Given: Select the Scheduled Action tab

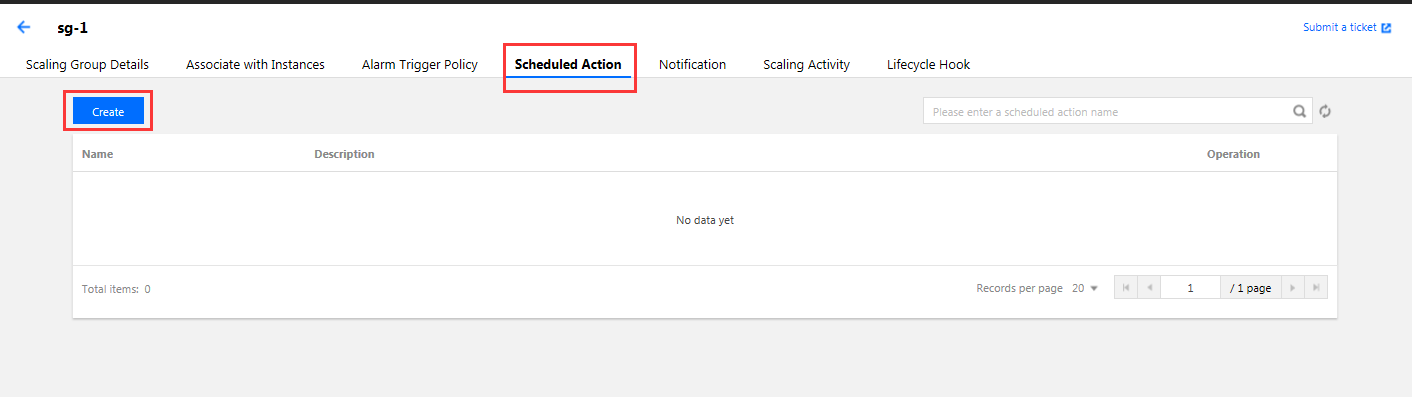Looking at the screenshot, I should (x=568, y=64).
